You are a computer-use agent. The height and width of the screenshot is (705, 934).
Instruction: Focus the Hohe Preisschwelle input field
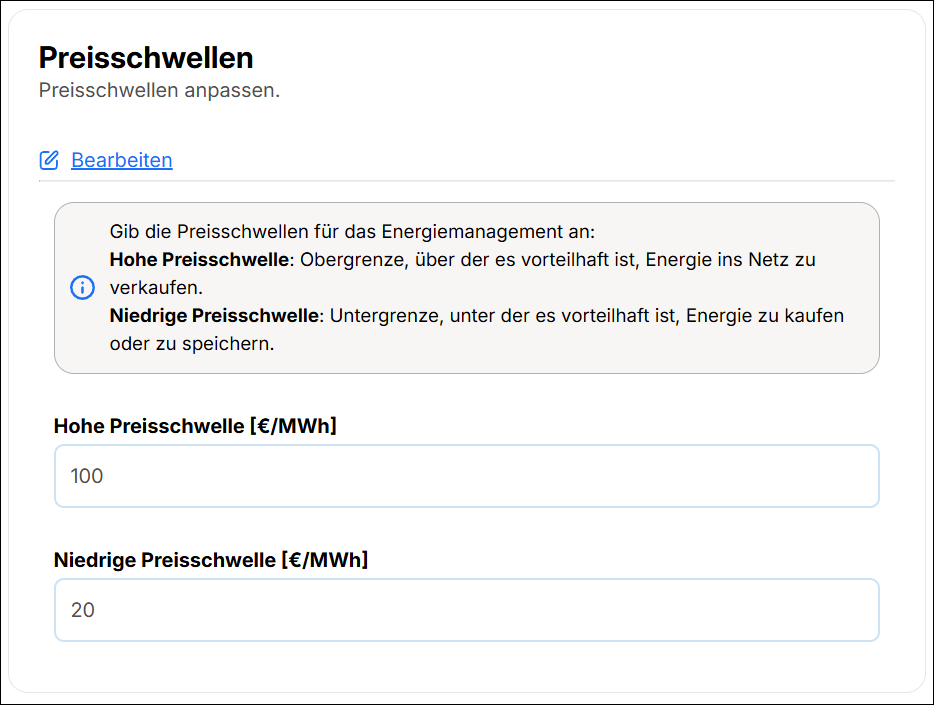pos(466,476)
